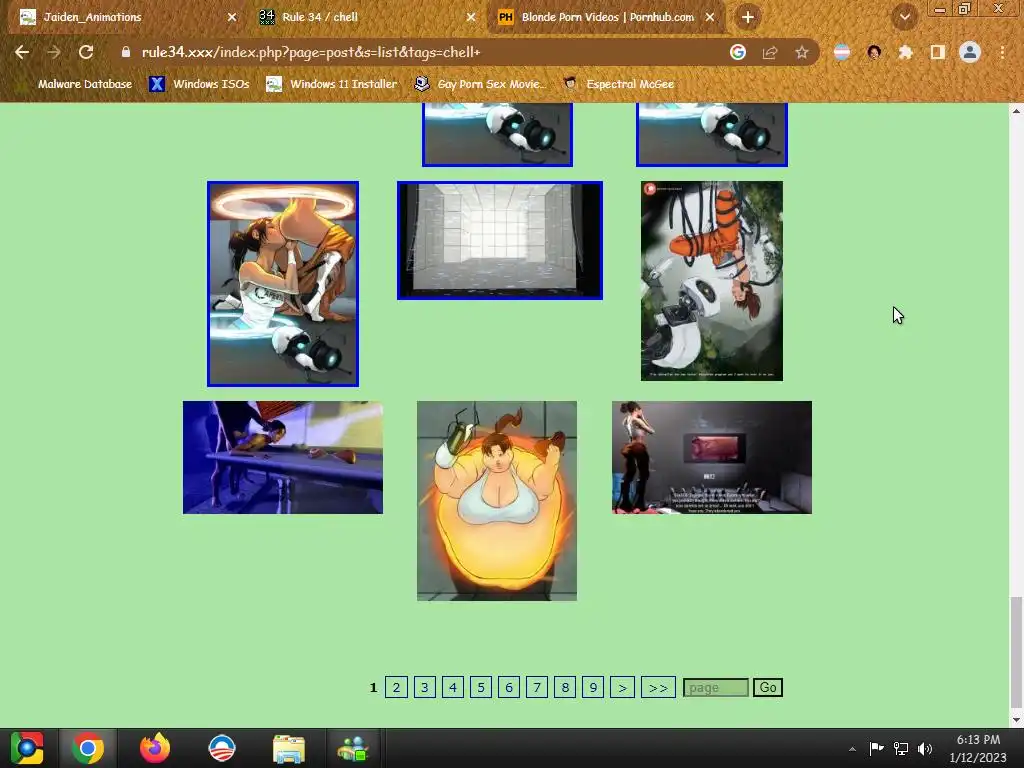This screenshot has height=768, width=1024.
Task: Expand the tab search dropdown
Action: pos(905,17)
